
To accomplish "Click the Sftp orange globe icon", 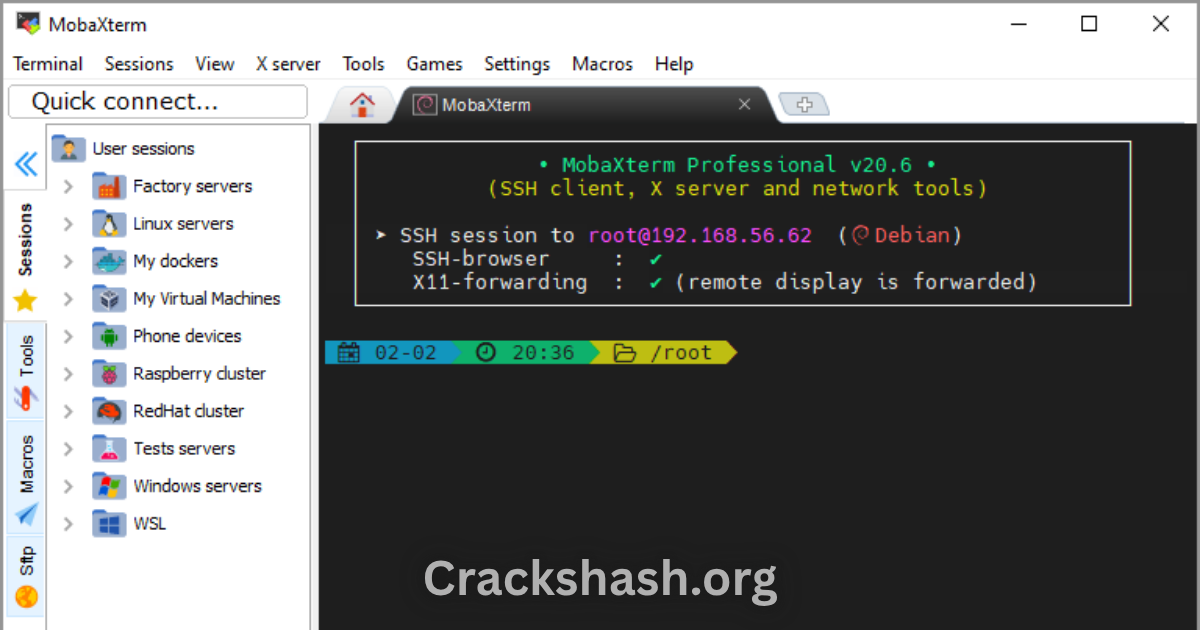I will pyautogui.click(x=26, y=597).
